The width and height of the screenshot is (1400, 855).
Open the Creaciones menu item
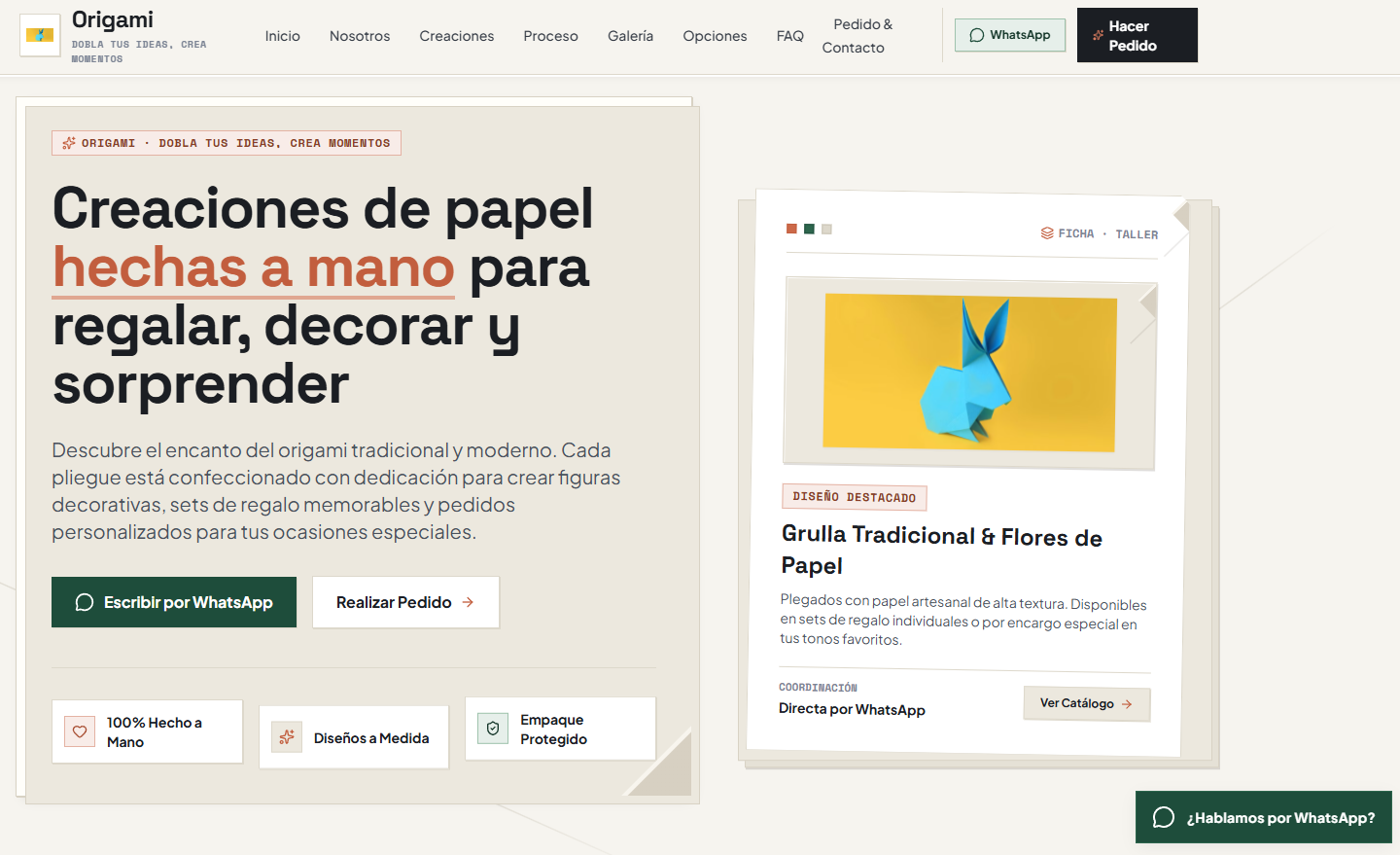[x=457, y=36]
